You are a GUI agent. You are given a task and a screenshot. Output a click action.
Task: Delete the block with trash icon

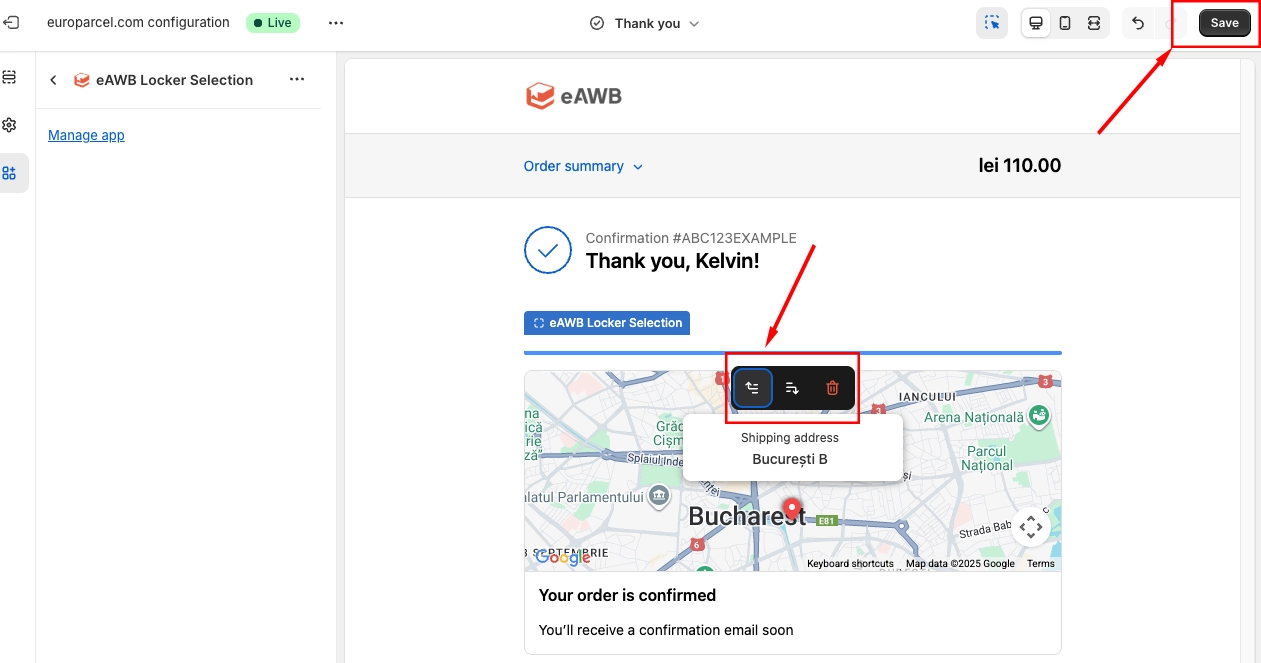(832, 388)
